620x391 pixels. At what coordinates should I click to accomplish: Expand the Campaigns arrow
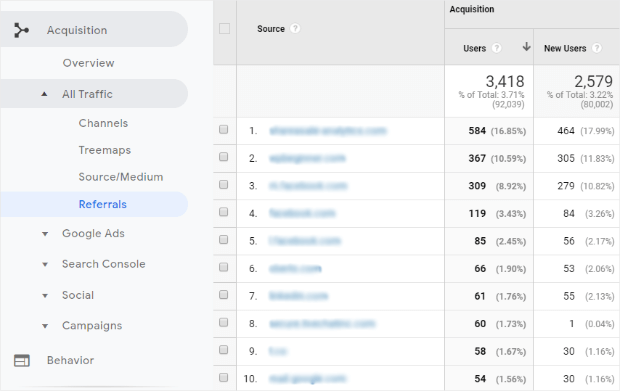click(45, 326)
